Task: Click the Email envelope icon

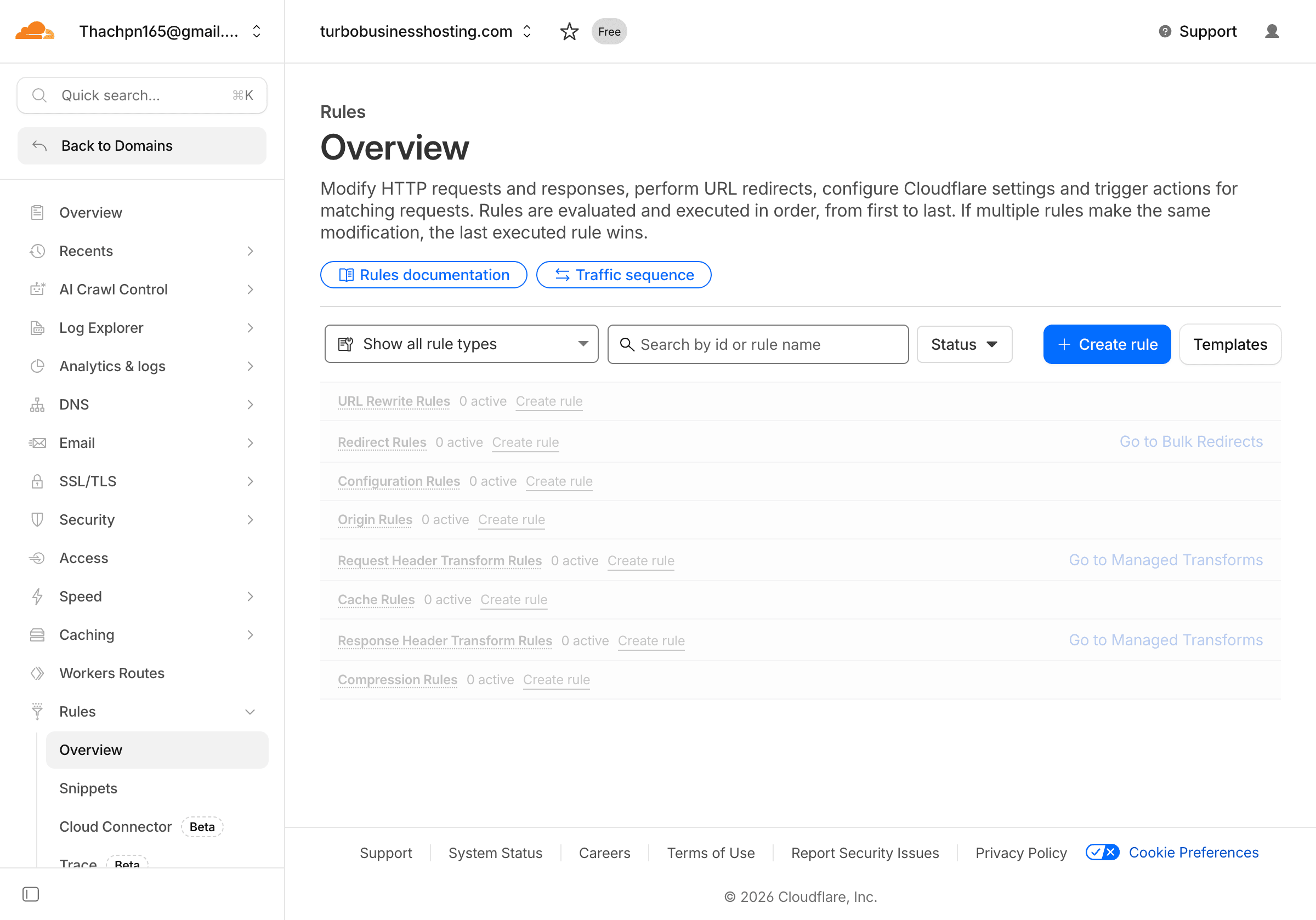Action: pyautogui.click(x=37, y=443)
